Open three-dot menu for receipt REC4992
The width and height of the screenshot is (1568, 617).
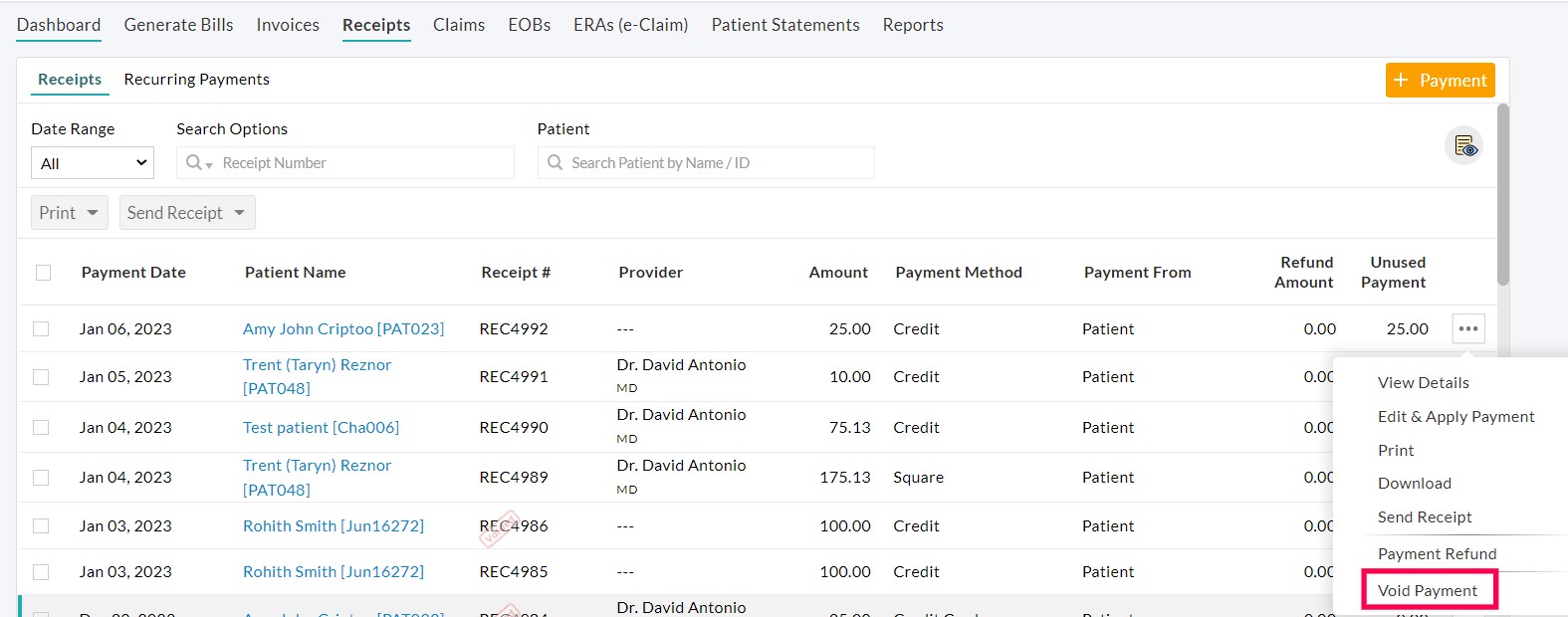(x=1468, y=328)
